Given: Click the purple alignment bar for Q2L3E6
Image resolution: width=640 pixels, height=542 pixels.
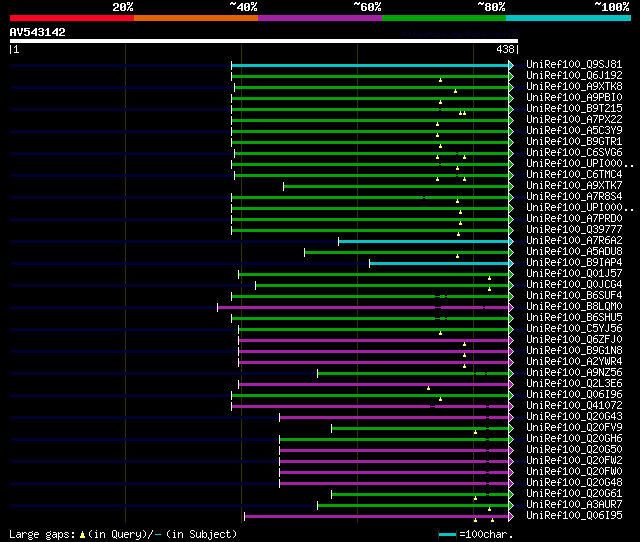Looking at the screenshot, I should coord(373,385).
